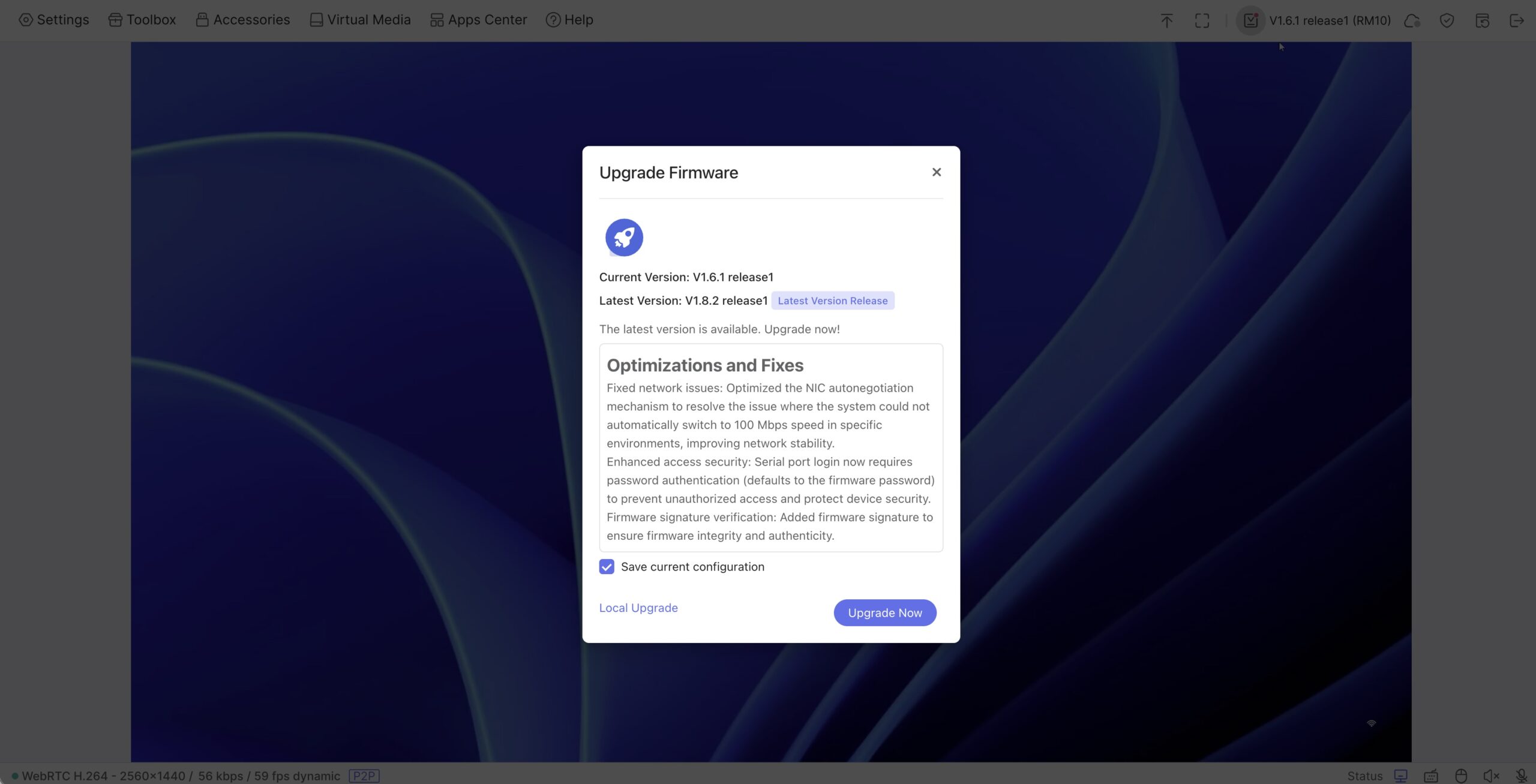Click the Local Upgrade link
The image size is (1536, 784).
638,608
